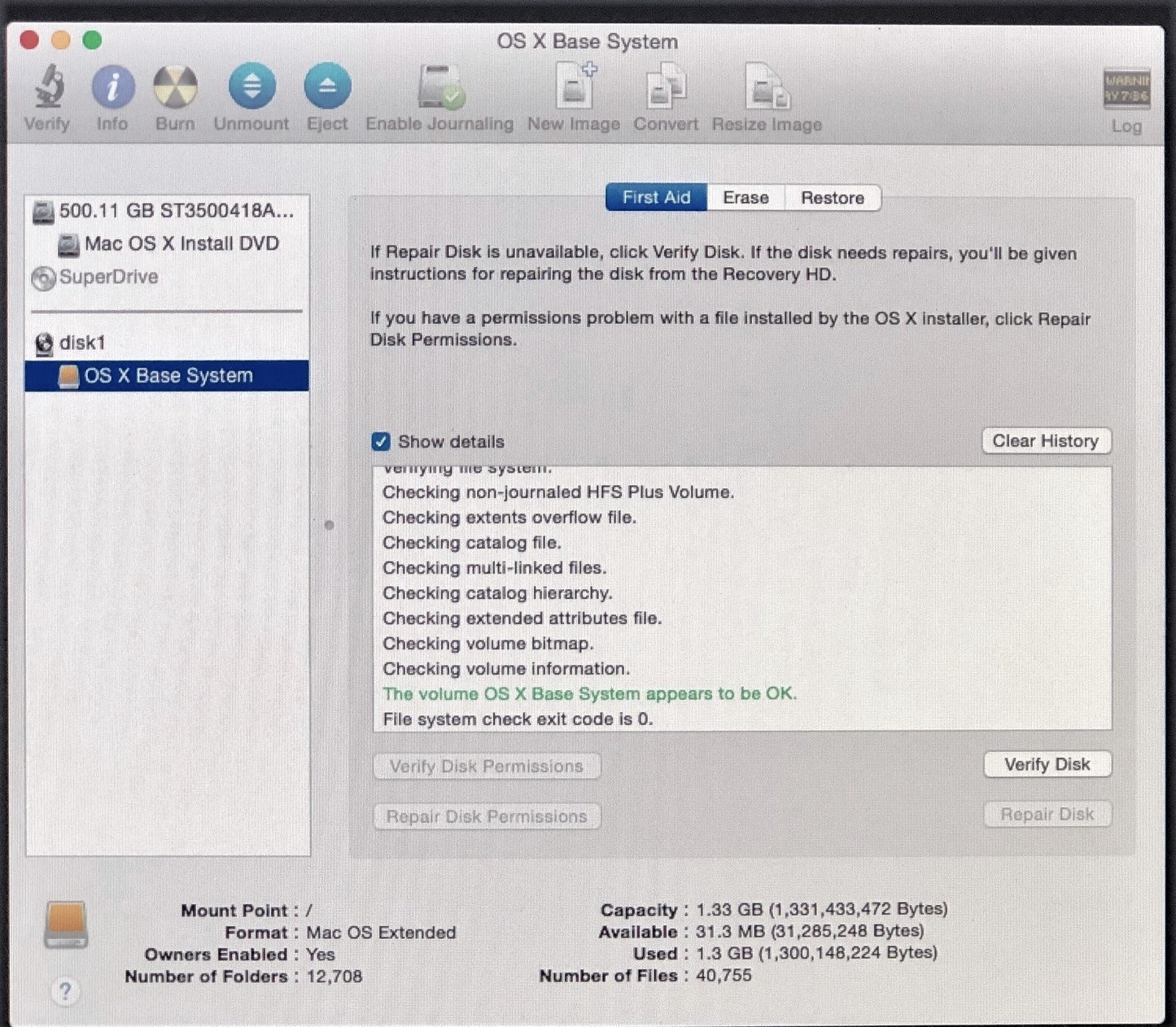Click the Enable Journaling toolbar icon

click(440, 86)
